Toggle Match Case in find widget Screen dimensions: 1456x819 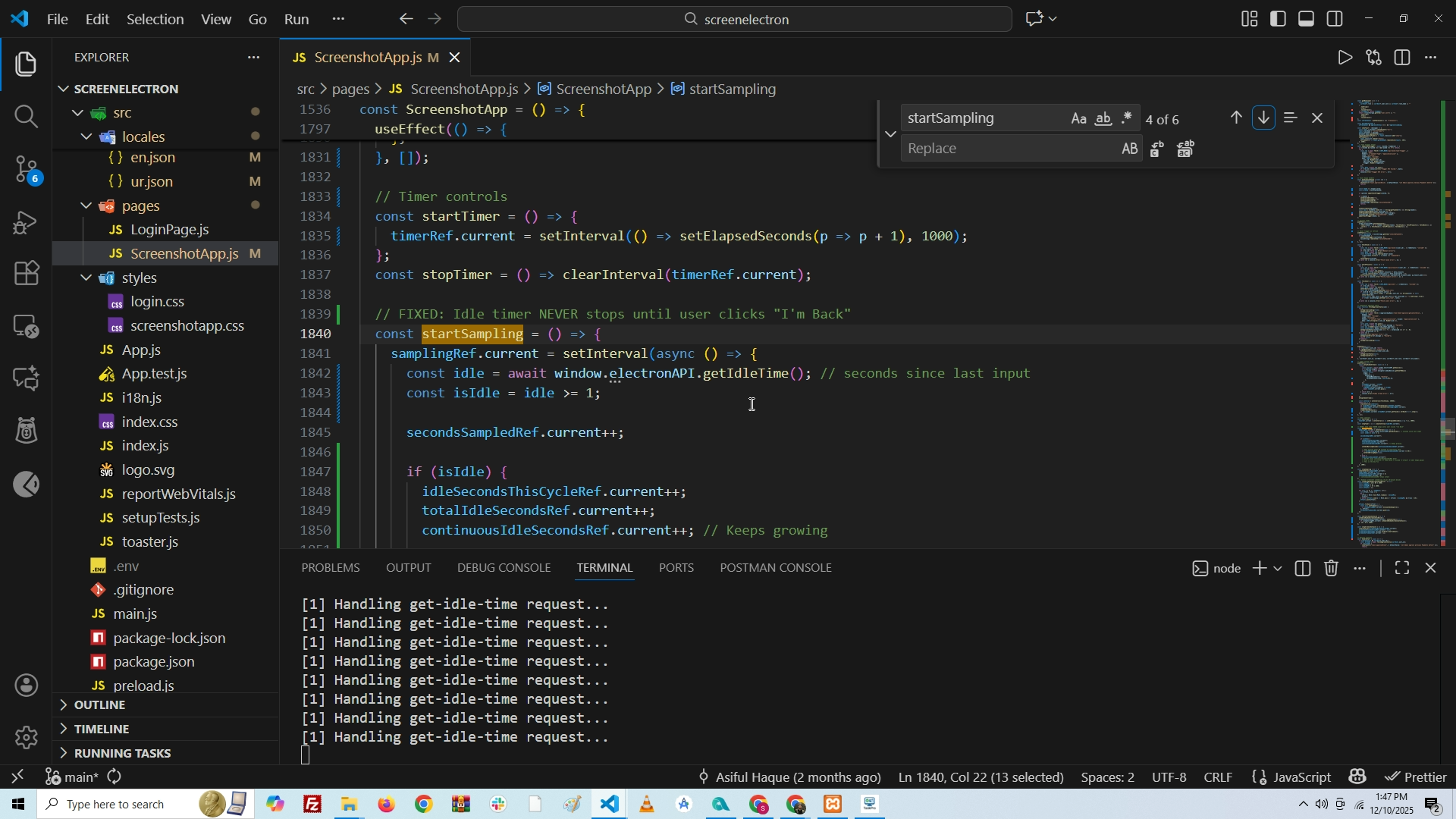pos(1078,119)
